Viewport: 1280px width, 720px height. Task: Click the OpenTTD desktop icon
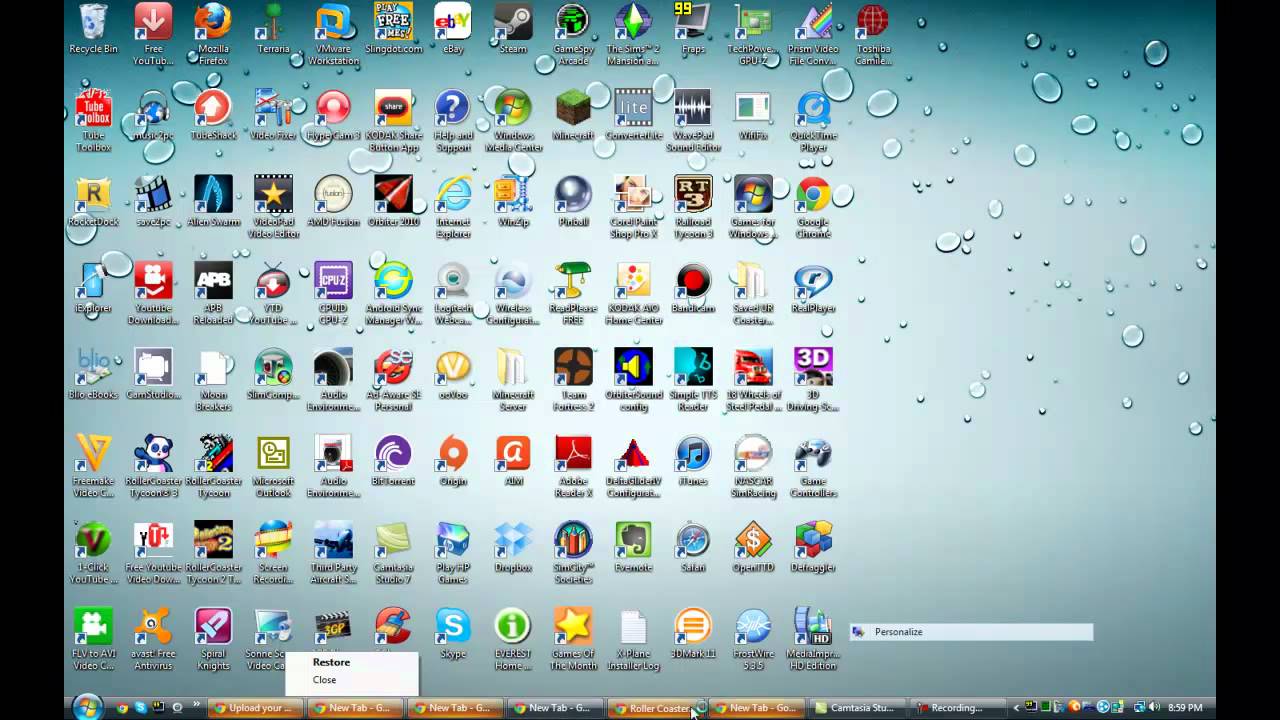tap(753, 546)
